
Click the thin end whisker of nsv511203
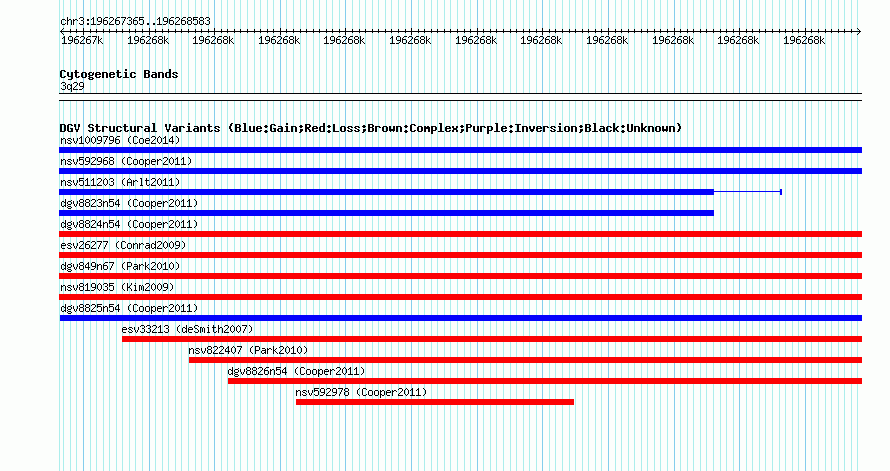748,192
